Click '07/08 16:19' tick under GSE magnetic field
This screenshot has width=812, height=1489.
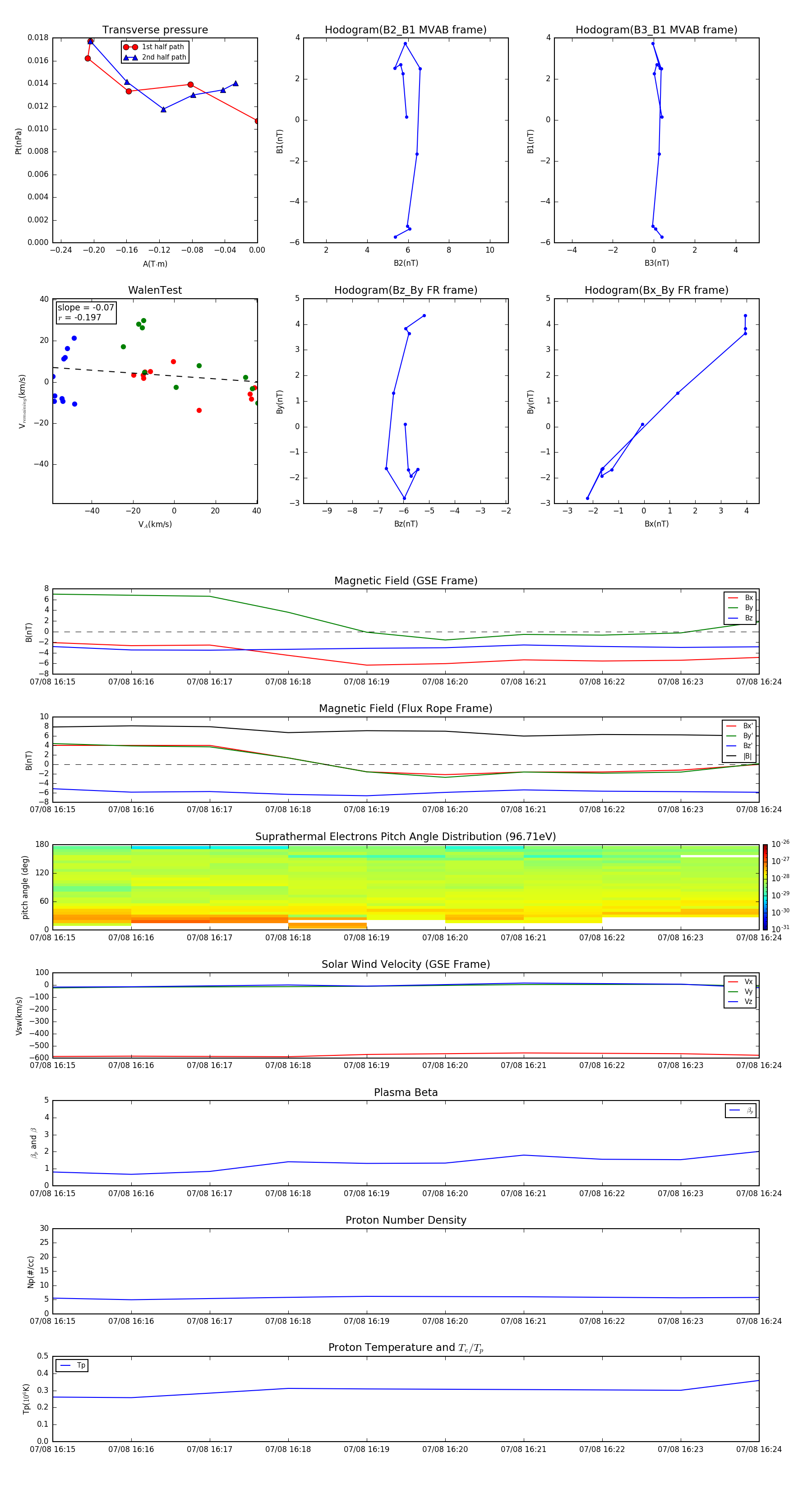pos(366,682)
